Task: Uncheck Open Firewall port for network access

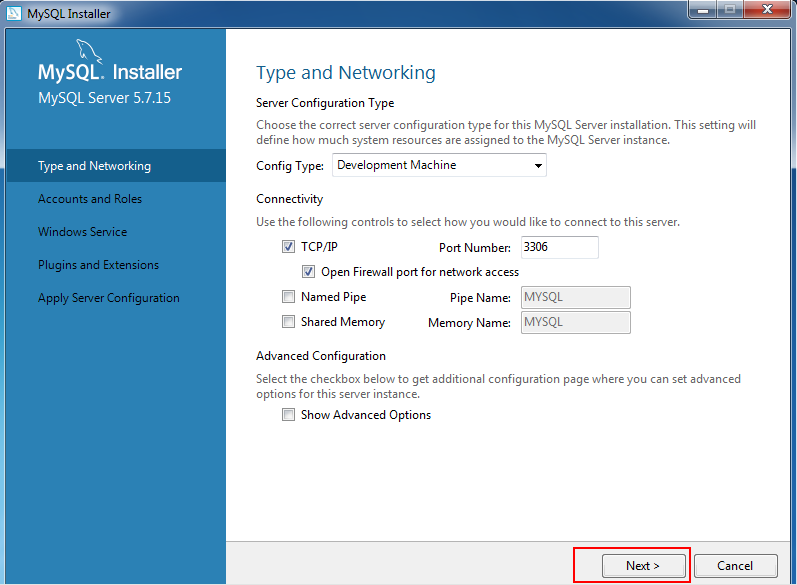Action: [x=308, y=272]
